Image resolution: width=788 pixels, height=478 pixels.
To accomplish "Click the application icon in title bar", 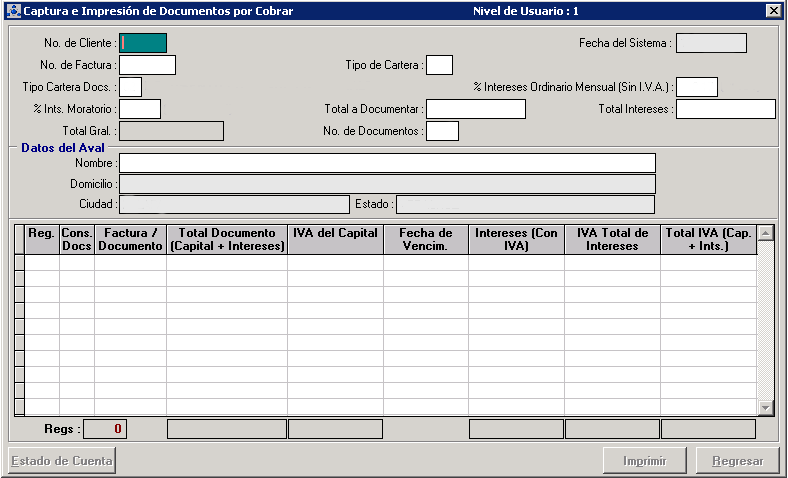I will pos(13,10).
